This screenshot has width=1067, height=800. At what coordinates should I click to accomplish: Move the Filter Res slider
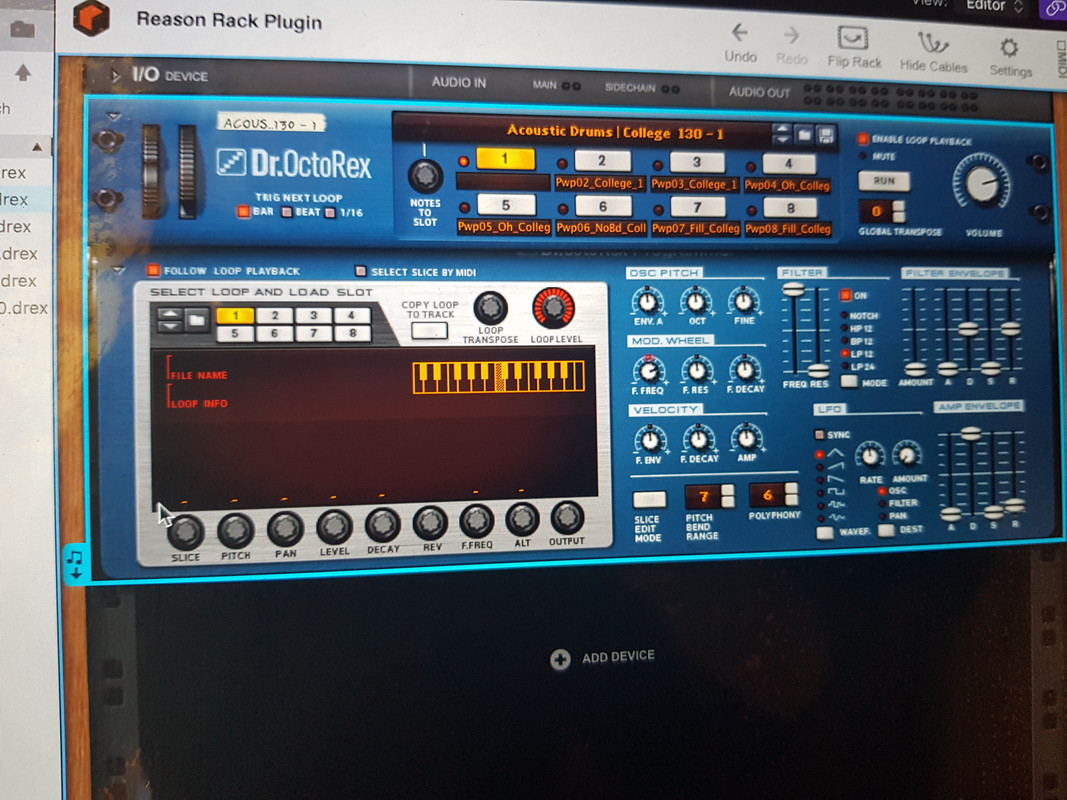pyautogui.click(x=818, y=371)
